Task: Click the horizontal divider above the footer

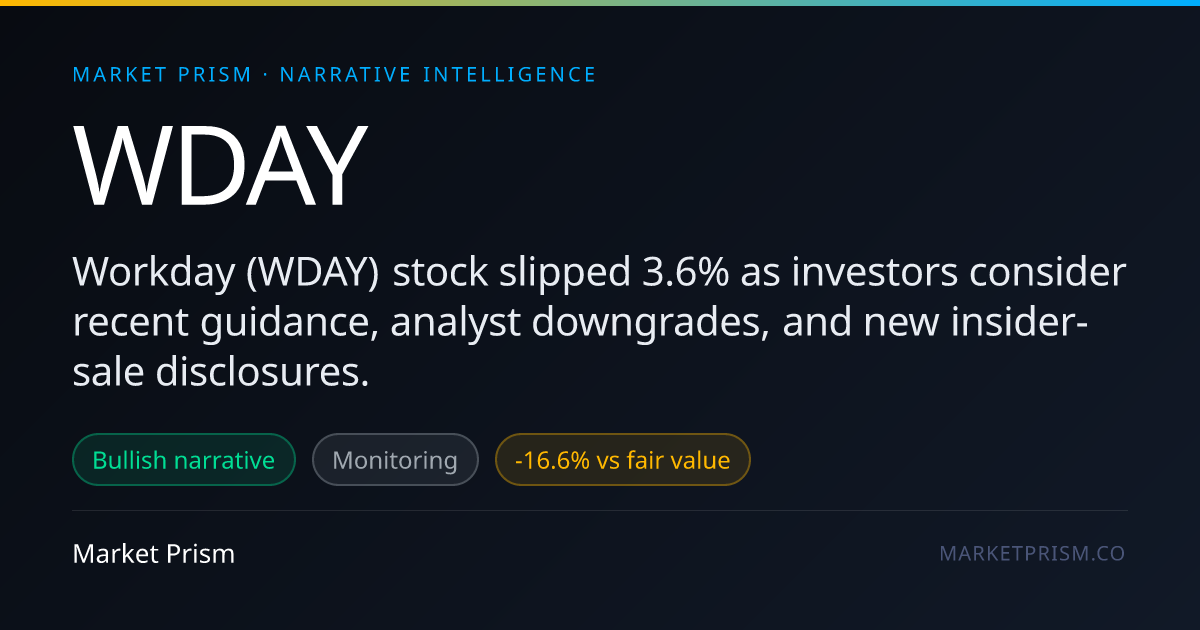Action: (600, 510)
